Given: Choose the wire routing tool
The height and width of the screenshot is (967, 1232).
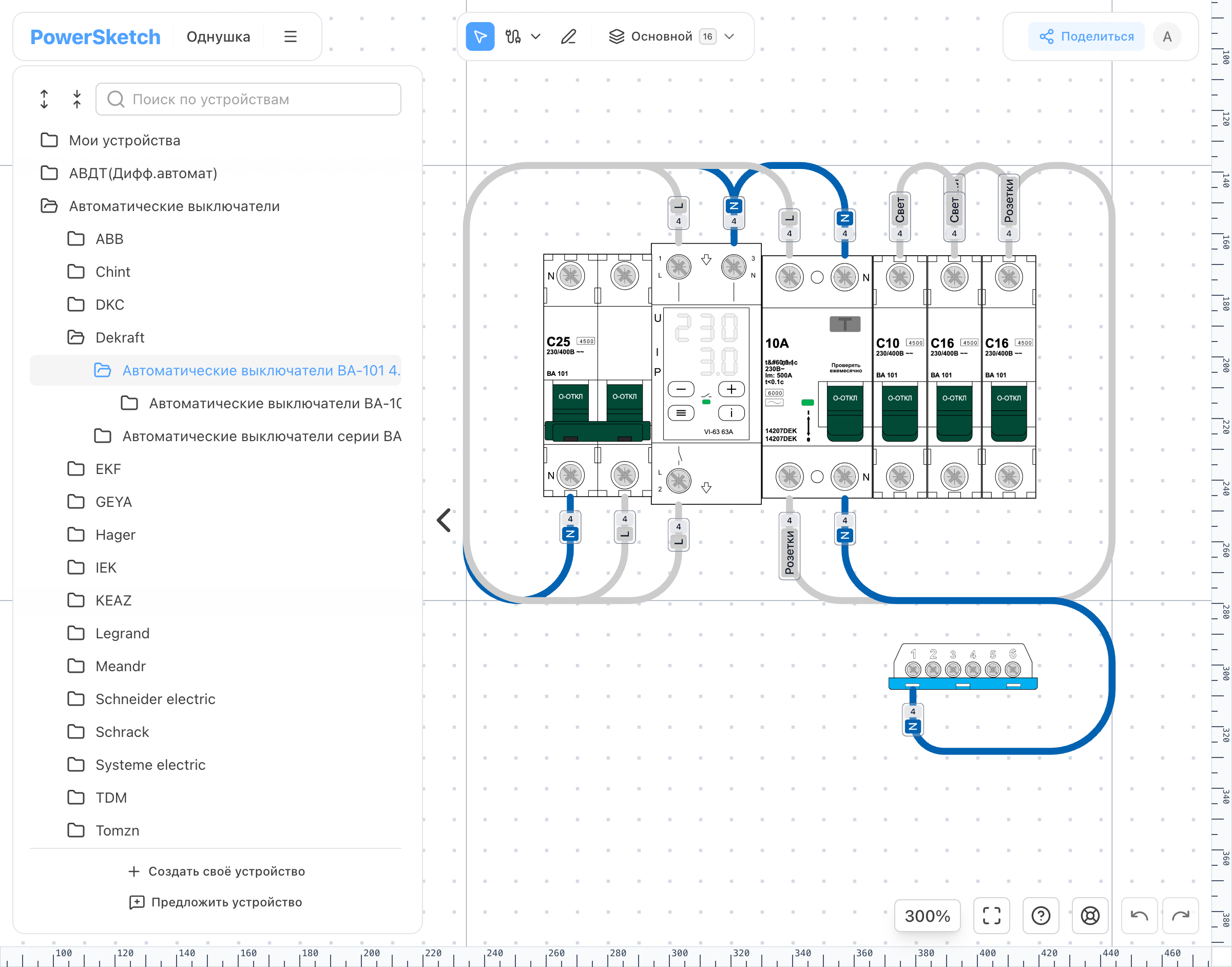Looking at the screenshot, I should tap(513, 37).
